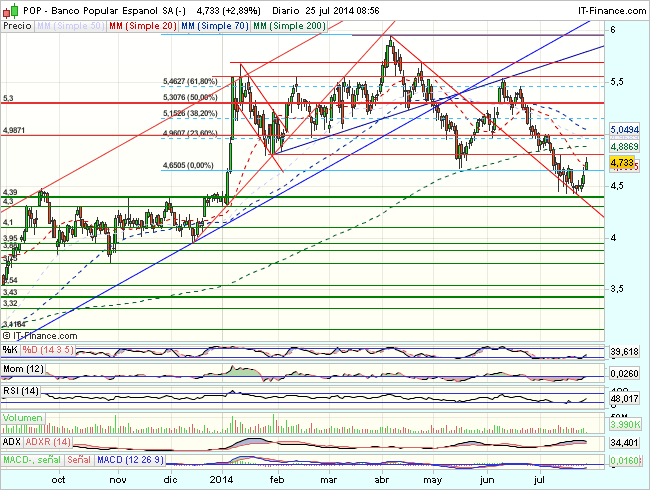Screen dimensions: 650x490
Task: Click the Volumen panel label
Action: (x=23, y=418)
